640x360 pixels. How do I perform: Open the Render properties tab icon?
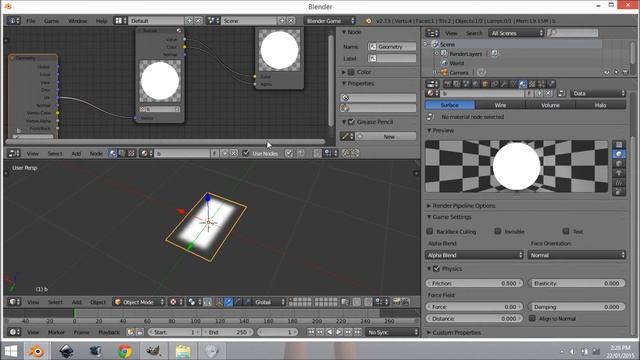click(447, 84)
